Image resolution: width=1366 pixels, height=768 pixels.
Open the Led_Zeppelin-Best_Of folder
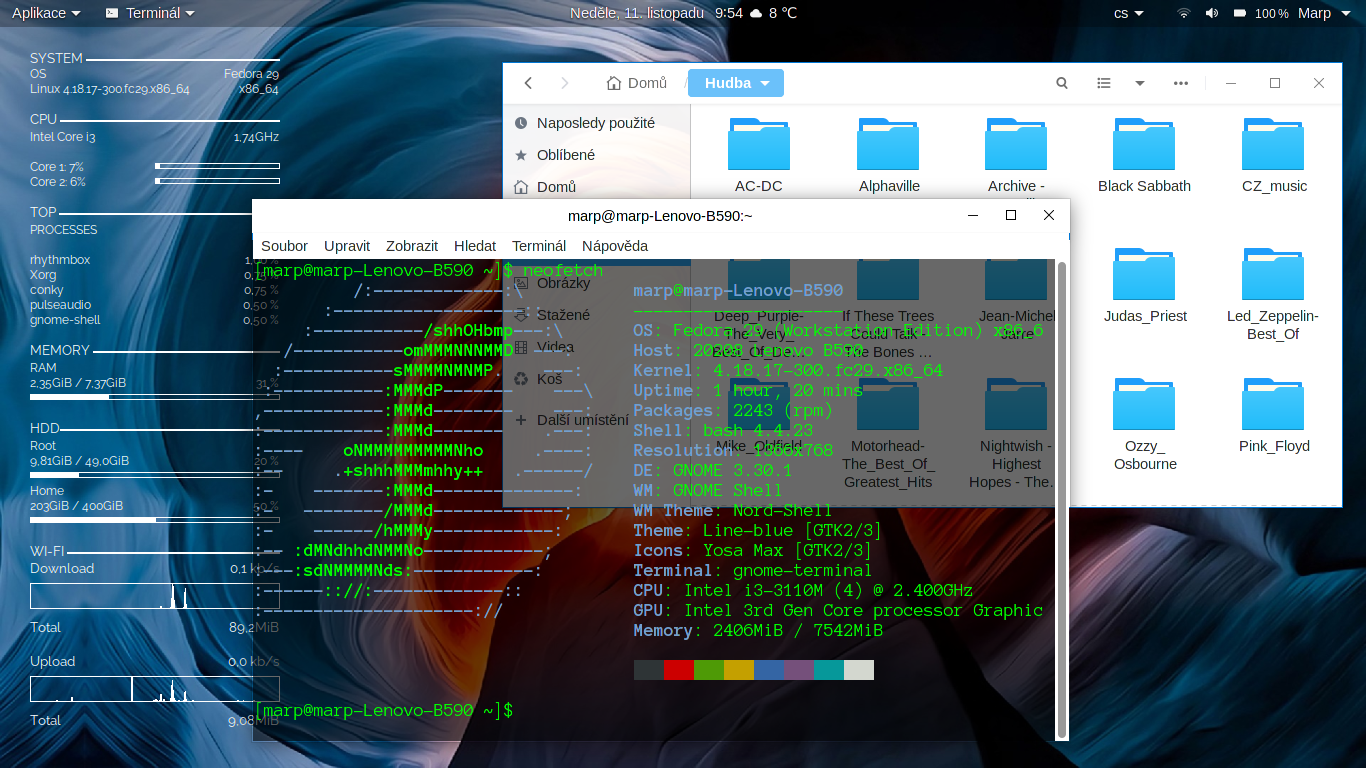coord(1273,294)
